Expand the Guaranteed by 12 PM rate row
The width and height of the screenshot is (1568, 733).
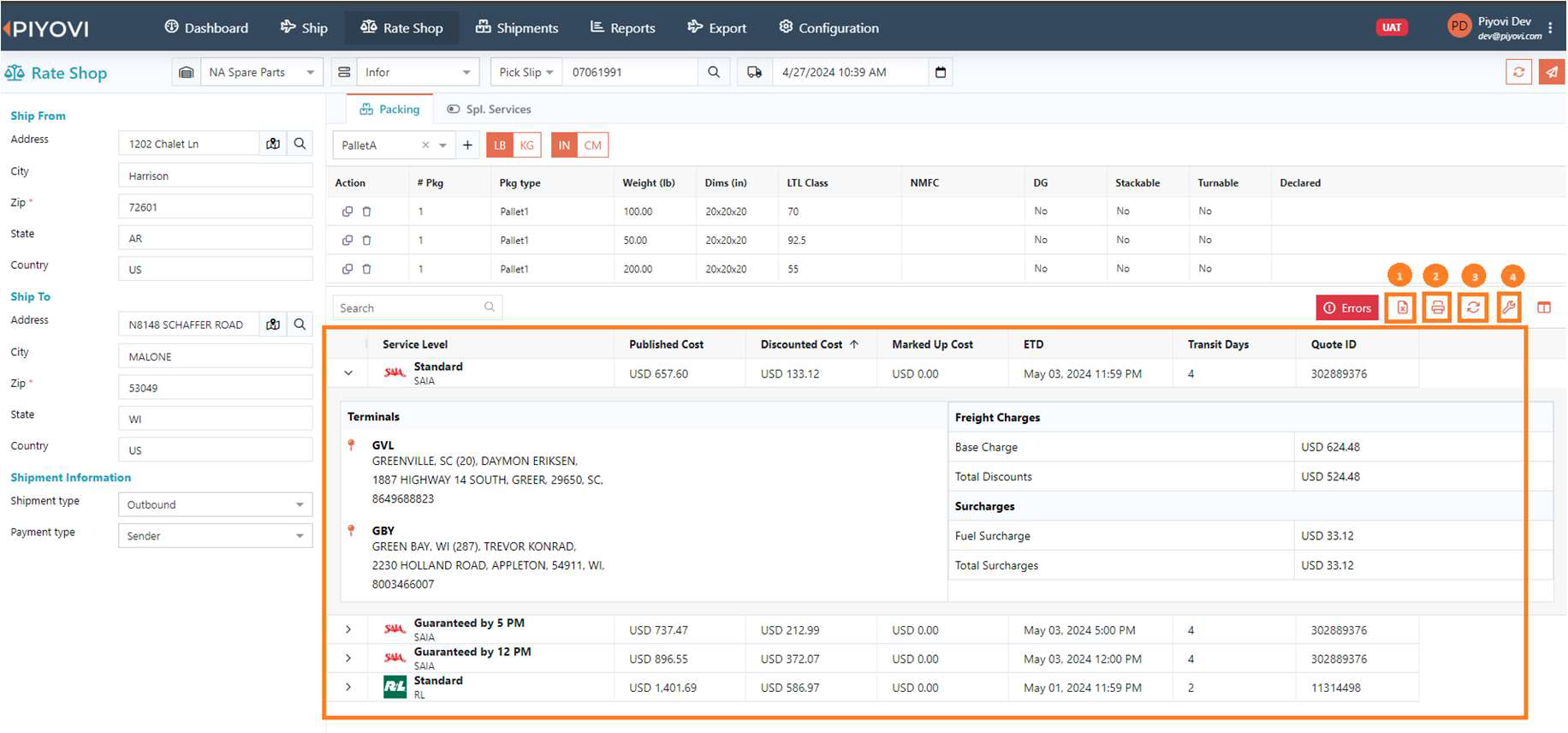348,659
